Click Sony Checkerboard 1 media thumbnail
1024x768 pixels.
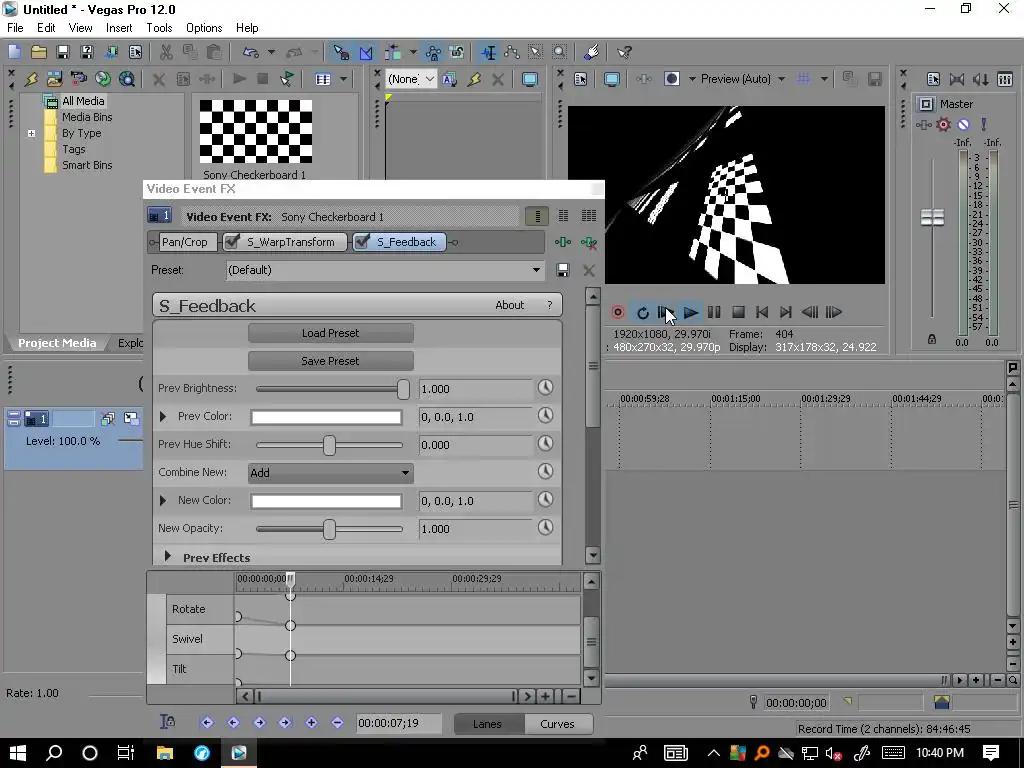255,131
